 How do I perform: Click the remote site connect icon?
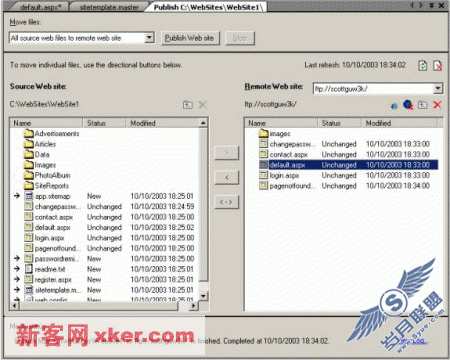pyautogui.click(x=394, y=106)
